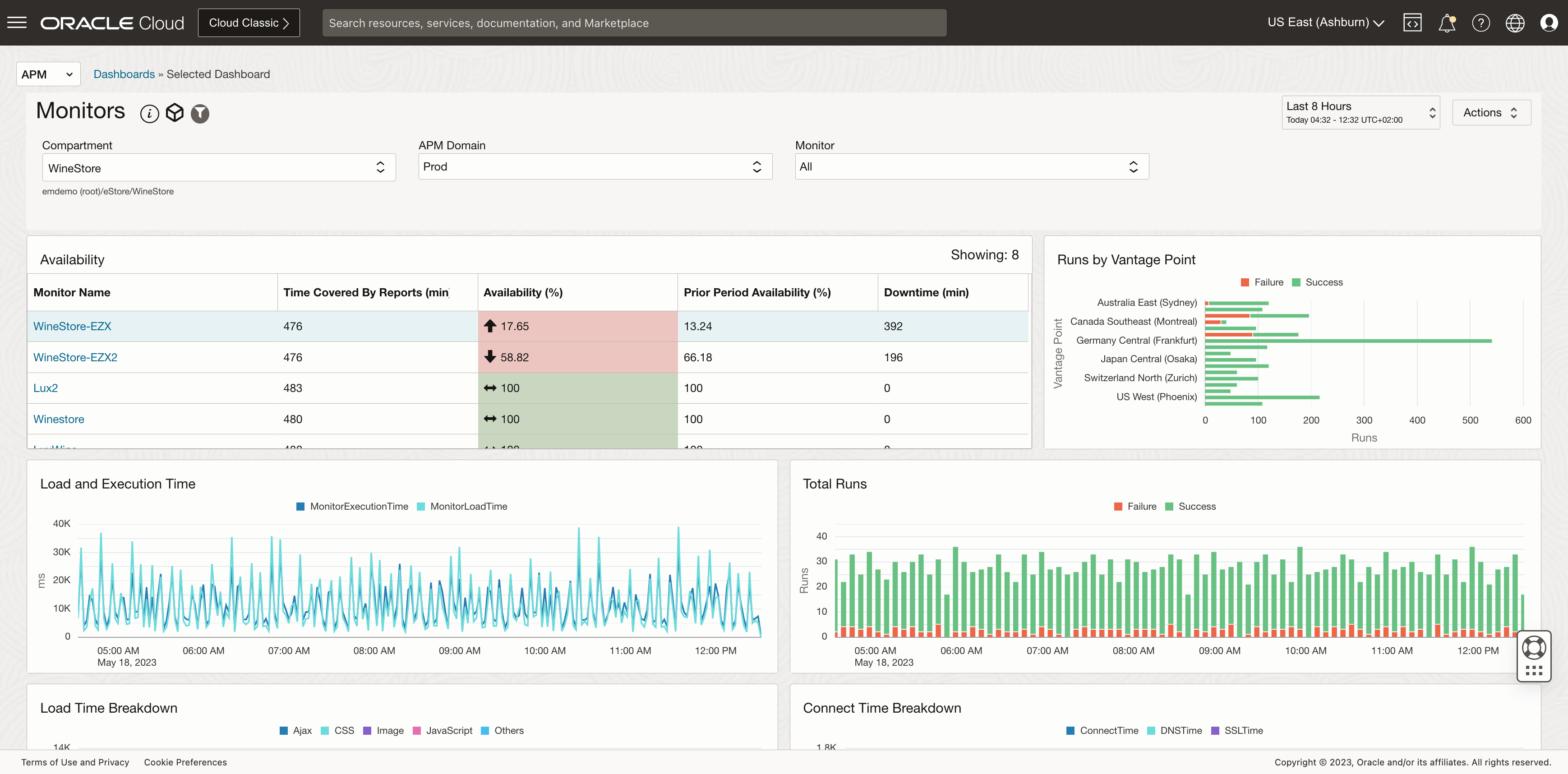Open the WineStore-EZX2 monitor link

75,357
